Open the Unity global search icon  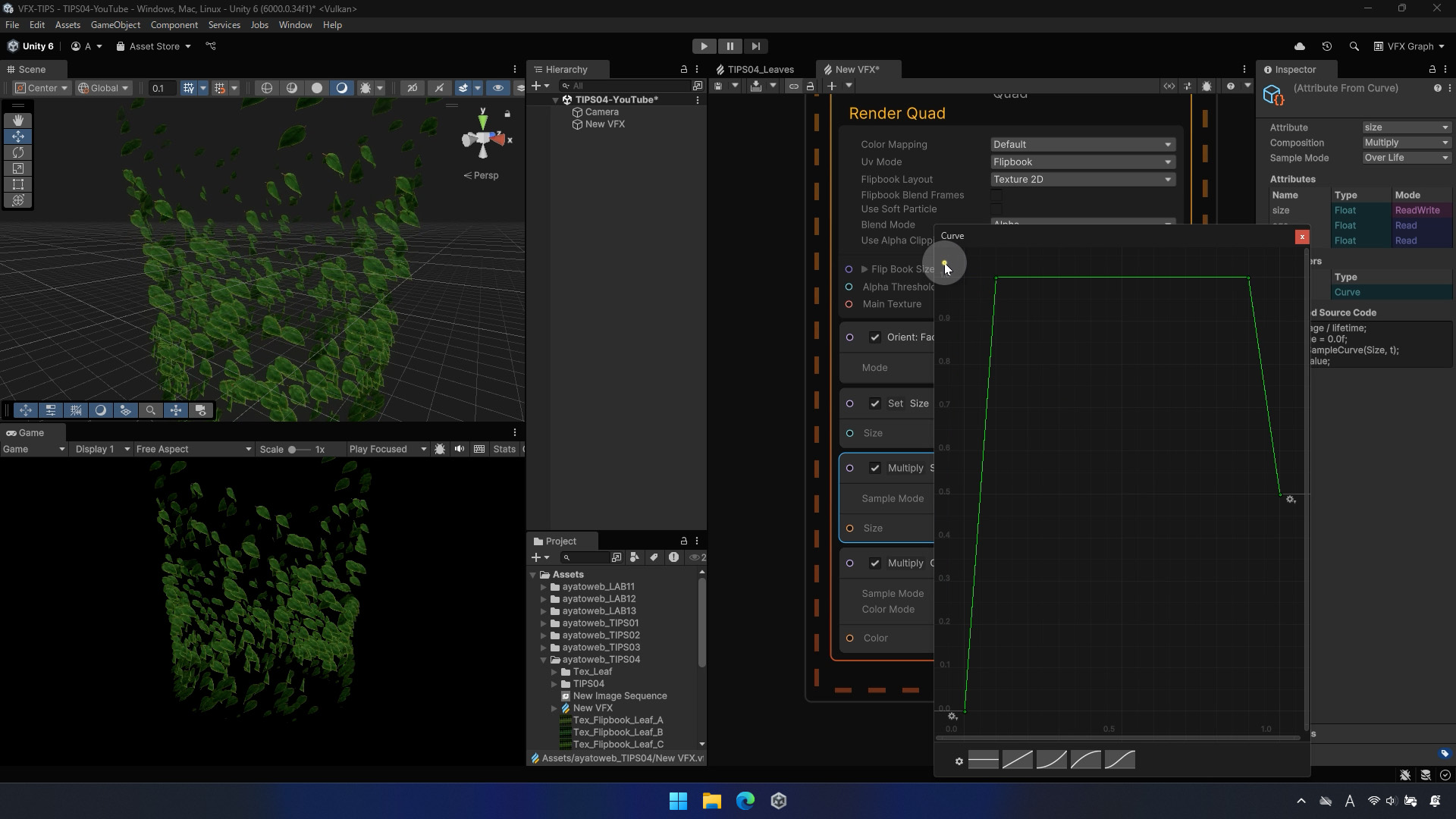(1354, 46)
